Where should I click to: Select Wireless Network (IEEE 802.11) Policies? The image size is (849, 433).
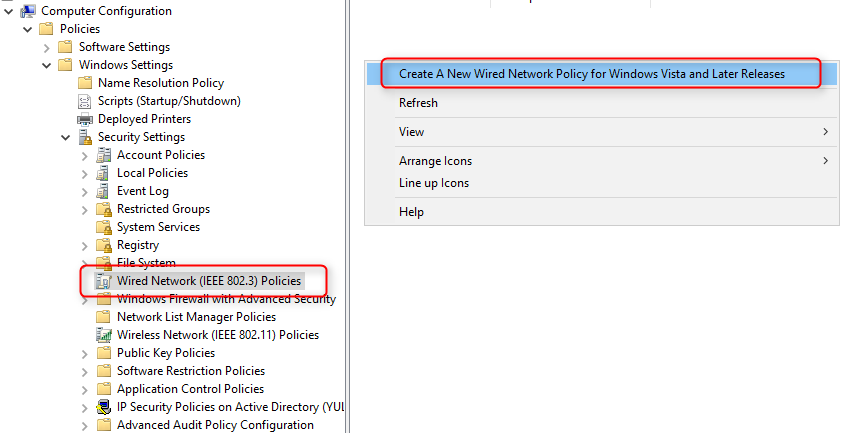tap(217, 335)
